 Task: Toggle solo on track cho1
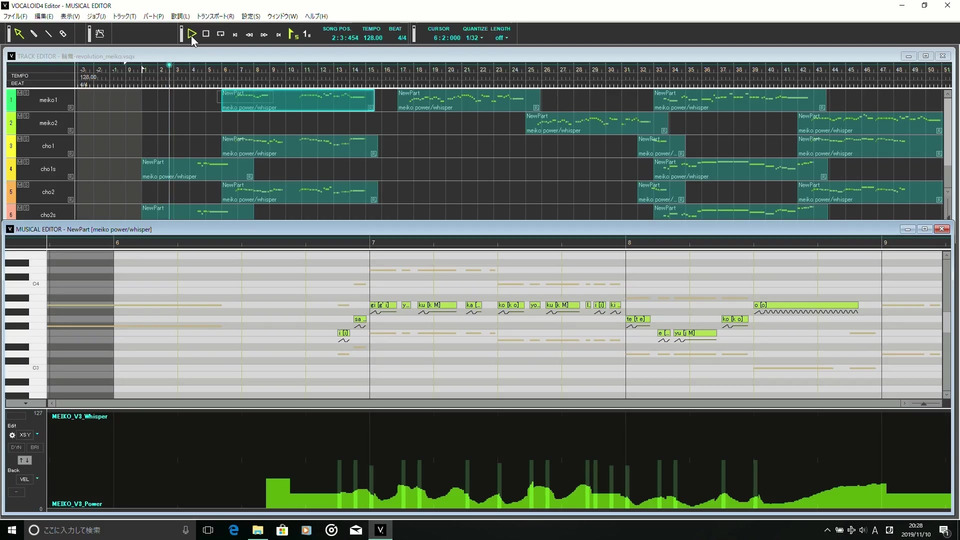coord(26,139)
